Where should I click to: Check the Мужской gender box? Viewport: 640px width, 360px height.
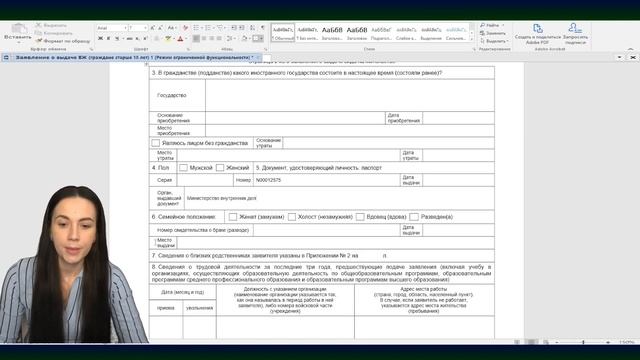[x=183, y=168]
